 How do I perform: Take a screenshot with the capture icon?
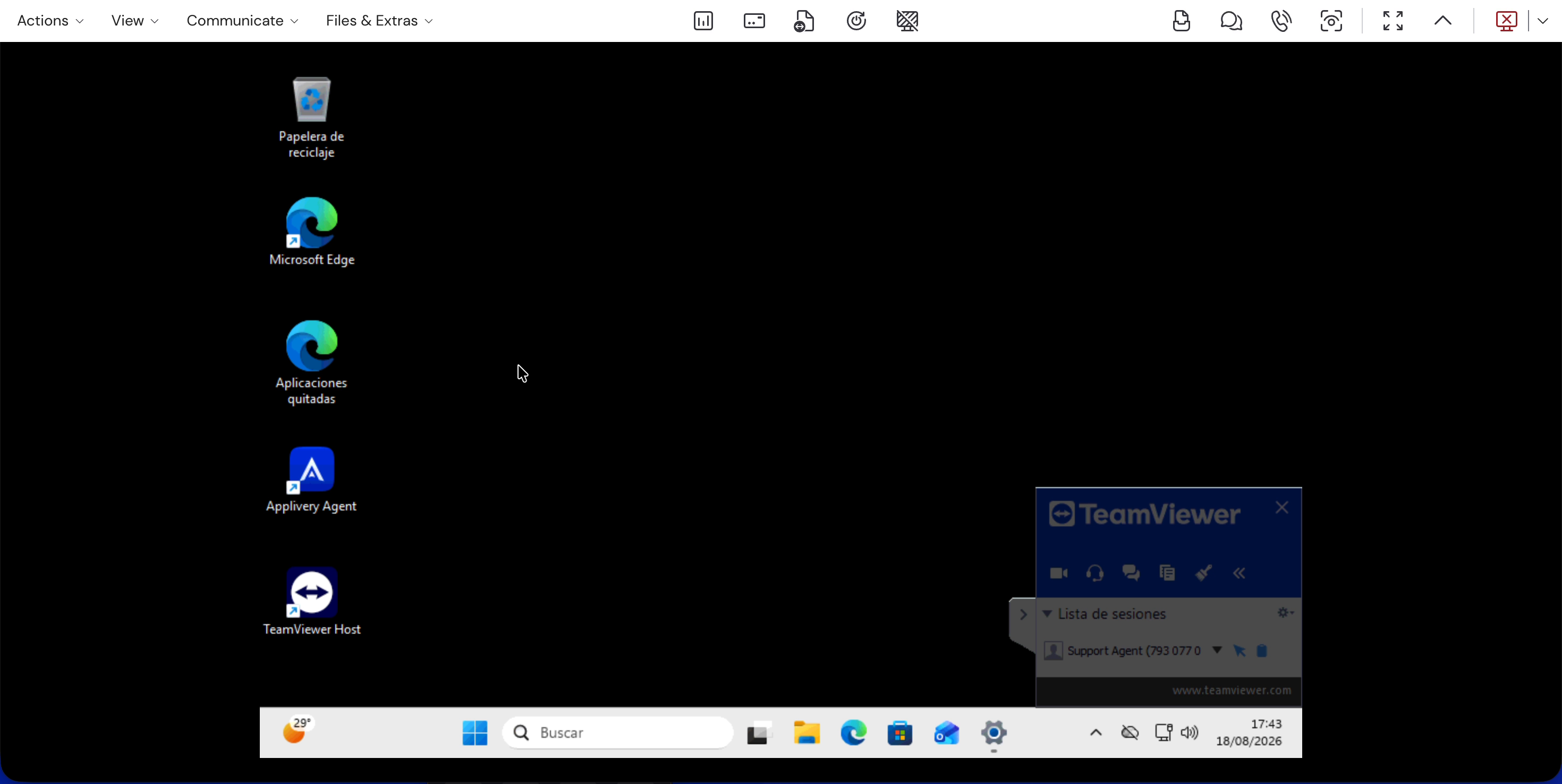click(1331, 21)
